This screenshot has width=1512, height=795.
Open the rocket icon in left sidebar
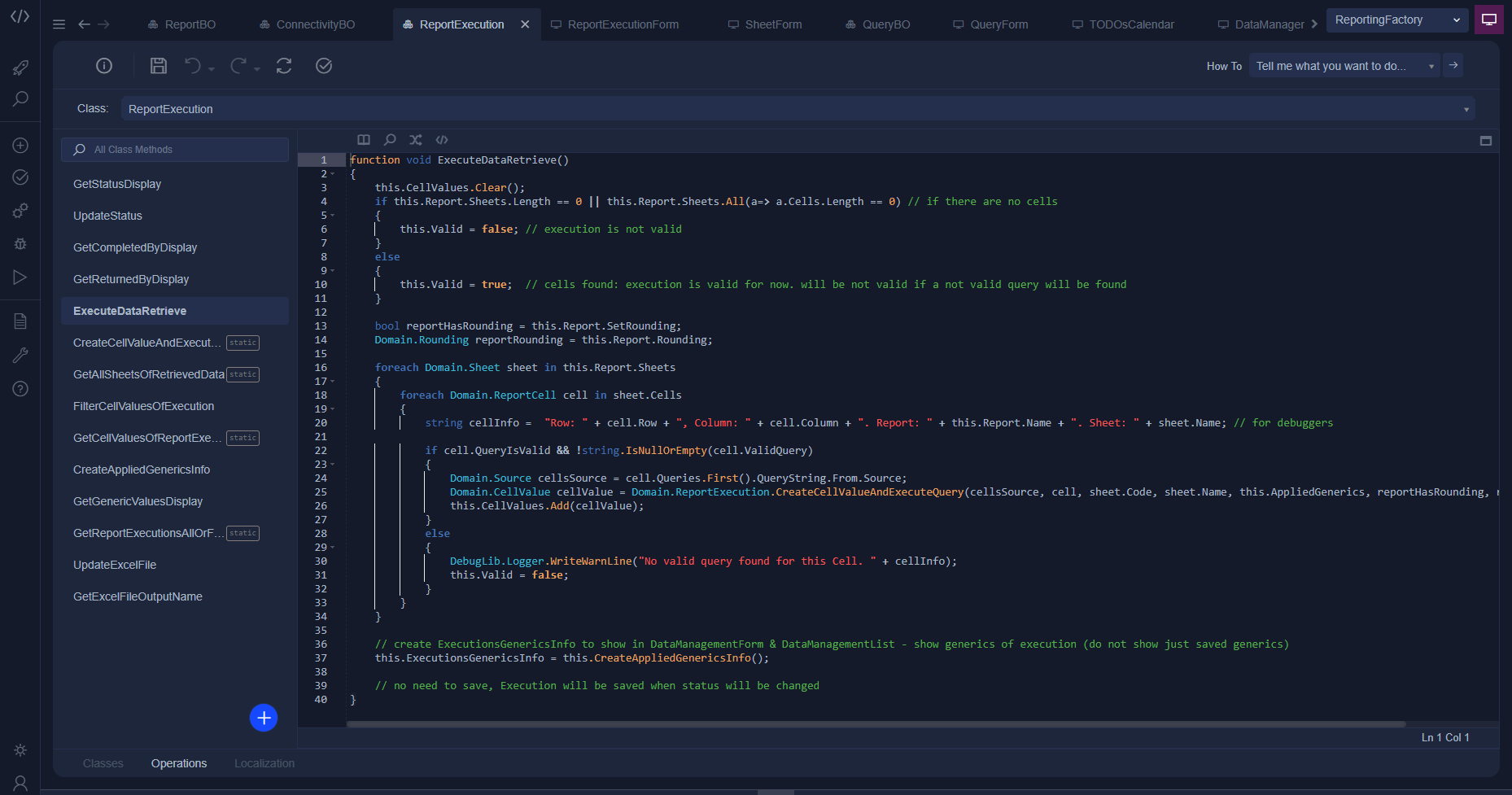coord(20,68)
